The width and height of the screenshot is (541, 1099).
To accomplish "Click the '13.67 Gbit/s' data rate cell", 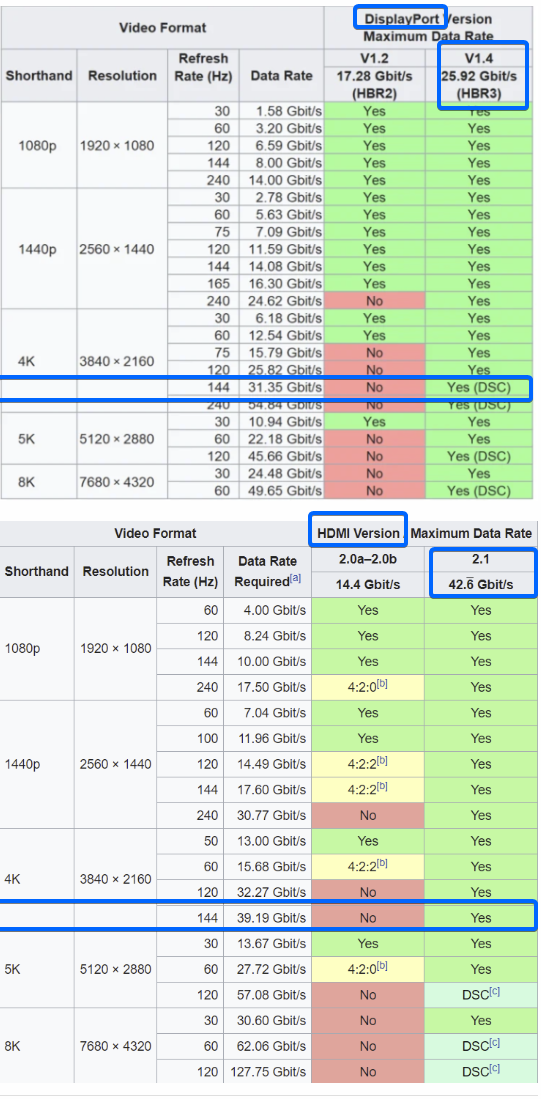I will click(x=267, y=943).
